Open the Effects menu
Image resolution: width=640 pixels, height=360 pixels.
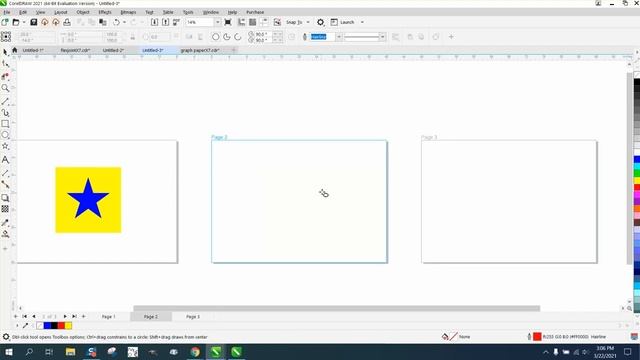[105, 12]
